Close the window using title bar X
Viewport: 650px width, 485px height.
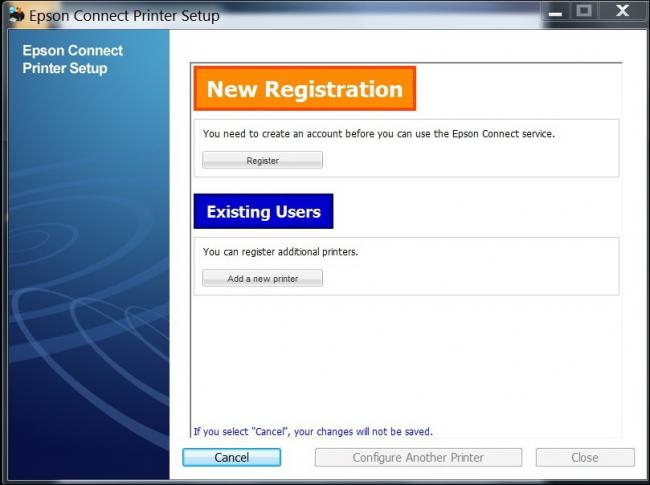[622, 11]
